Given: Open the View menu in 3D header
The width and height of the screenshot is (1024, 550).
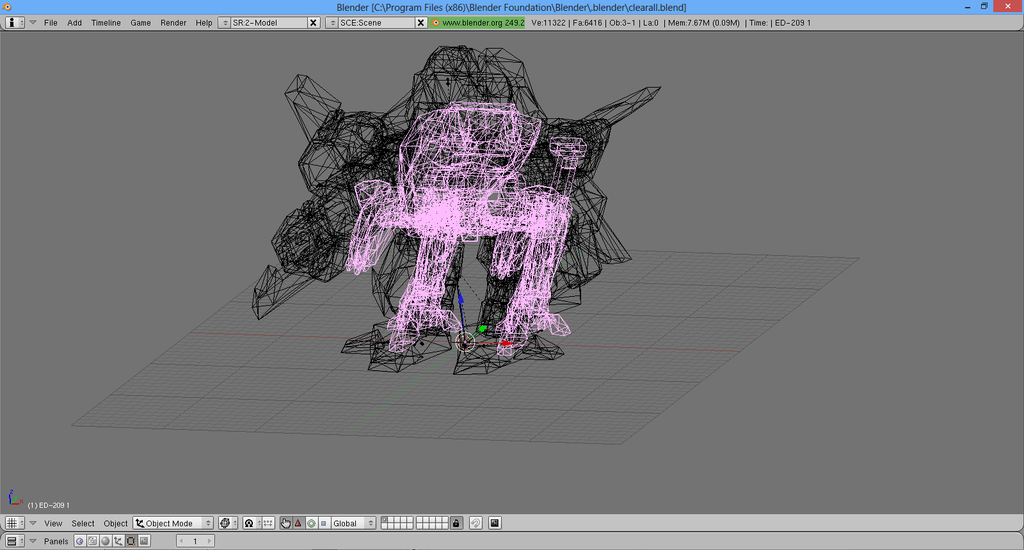Looking at the screenshot, I should pyautogui.click(x=53, y=523).
